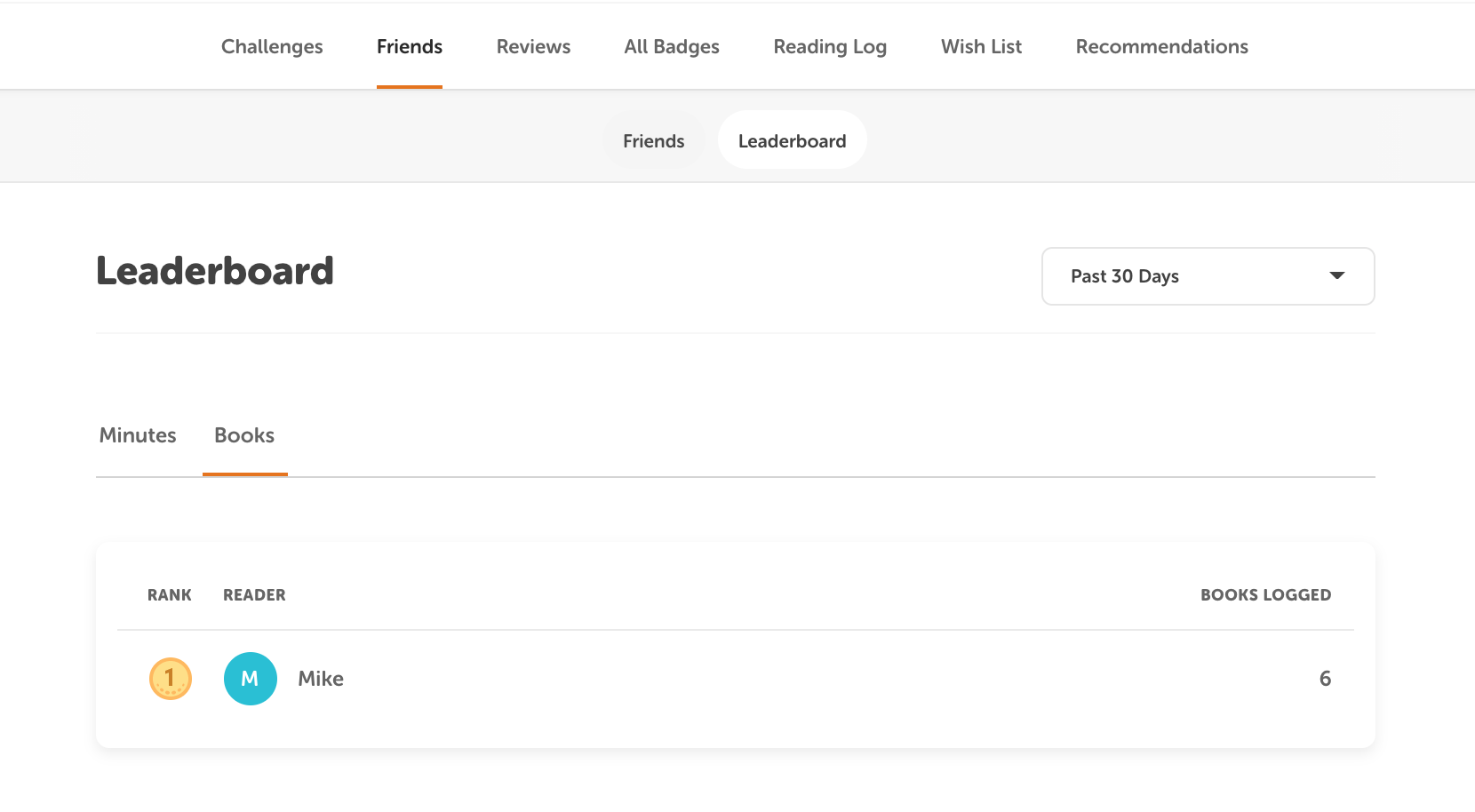Go to the Reviews tab
This screenshot has width=1475, height=812.
(533, 46)
